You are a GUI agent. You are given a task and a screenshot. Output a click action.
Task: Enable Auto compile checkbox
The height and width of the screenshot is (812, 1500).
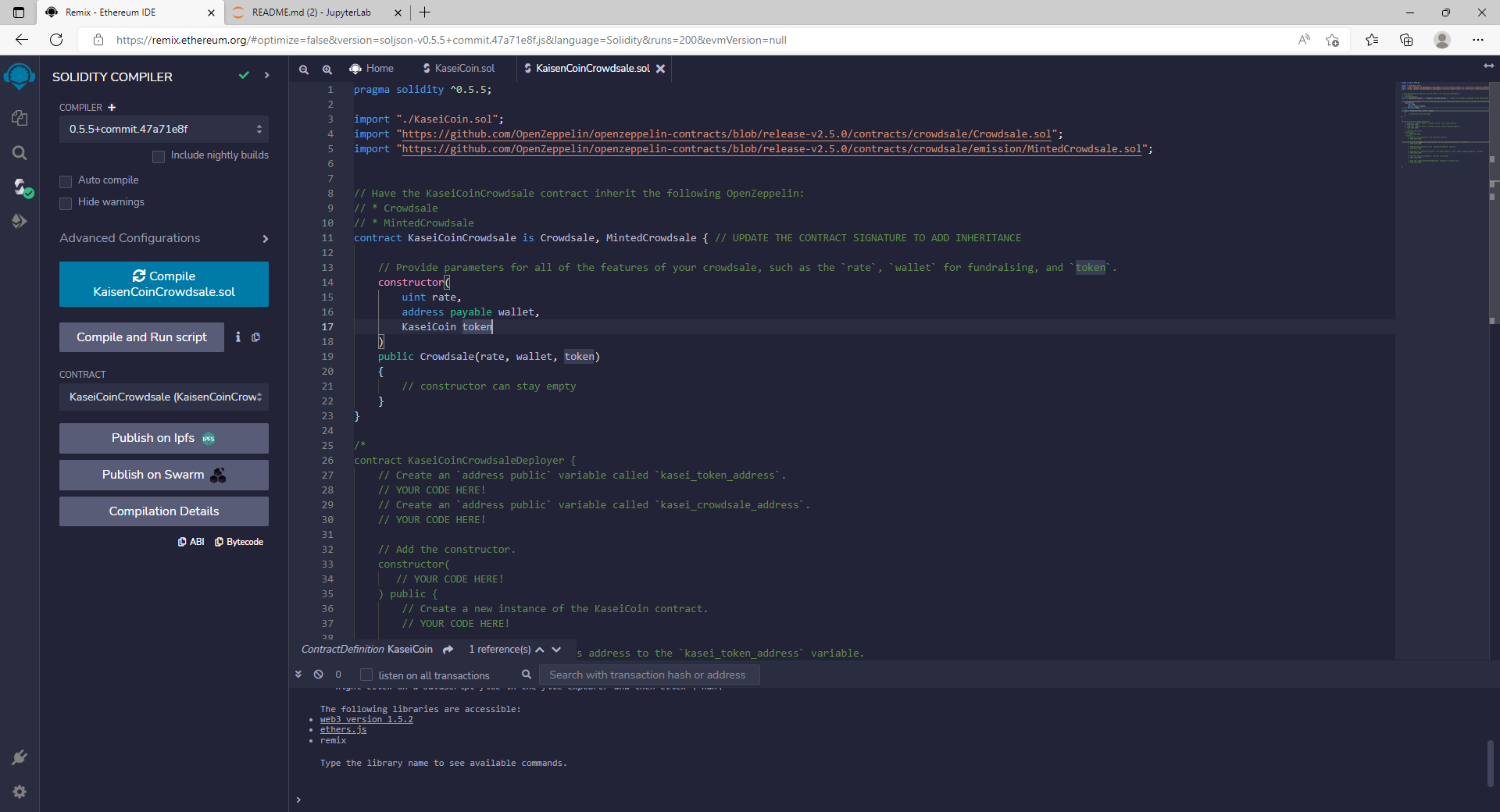coord(66,181)
